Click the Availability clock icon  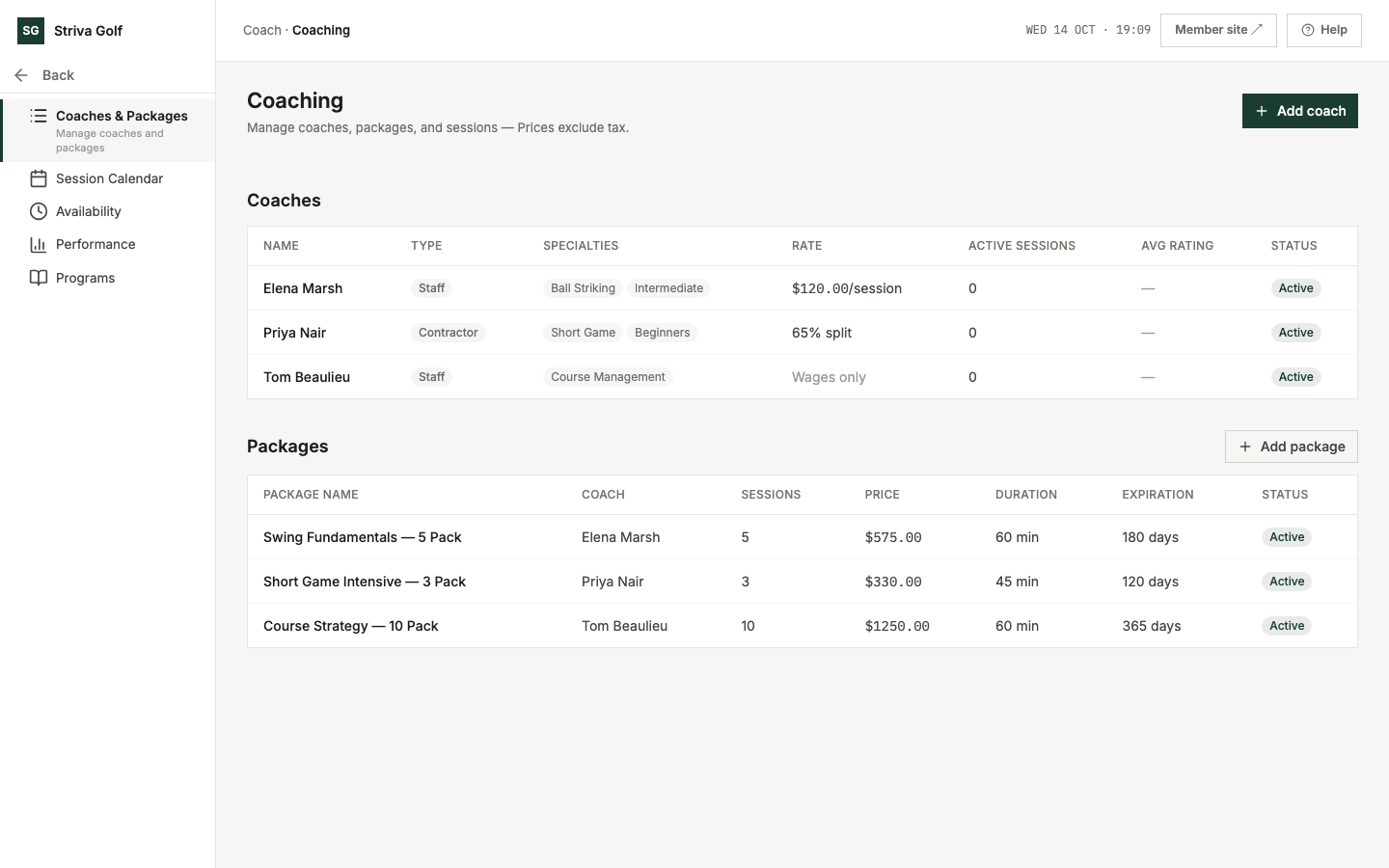click(x=39, y=211)
